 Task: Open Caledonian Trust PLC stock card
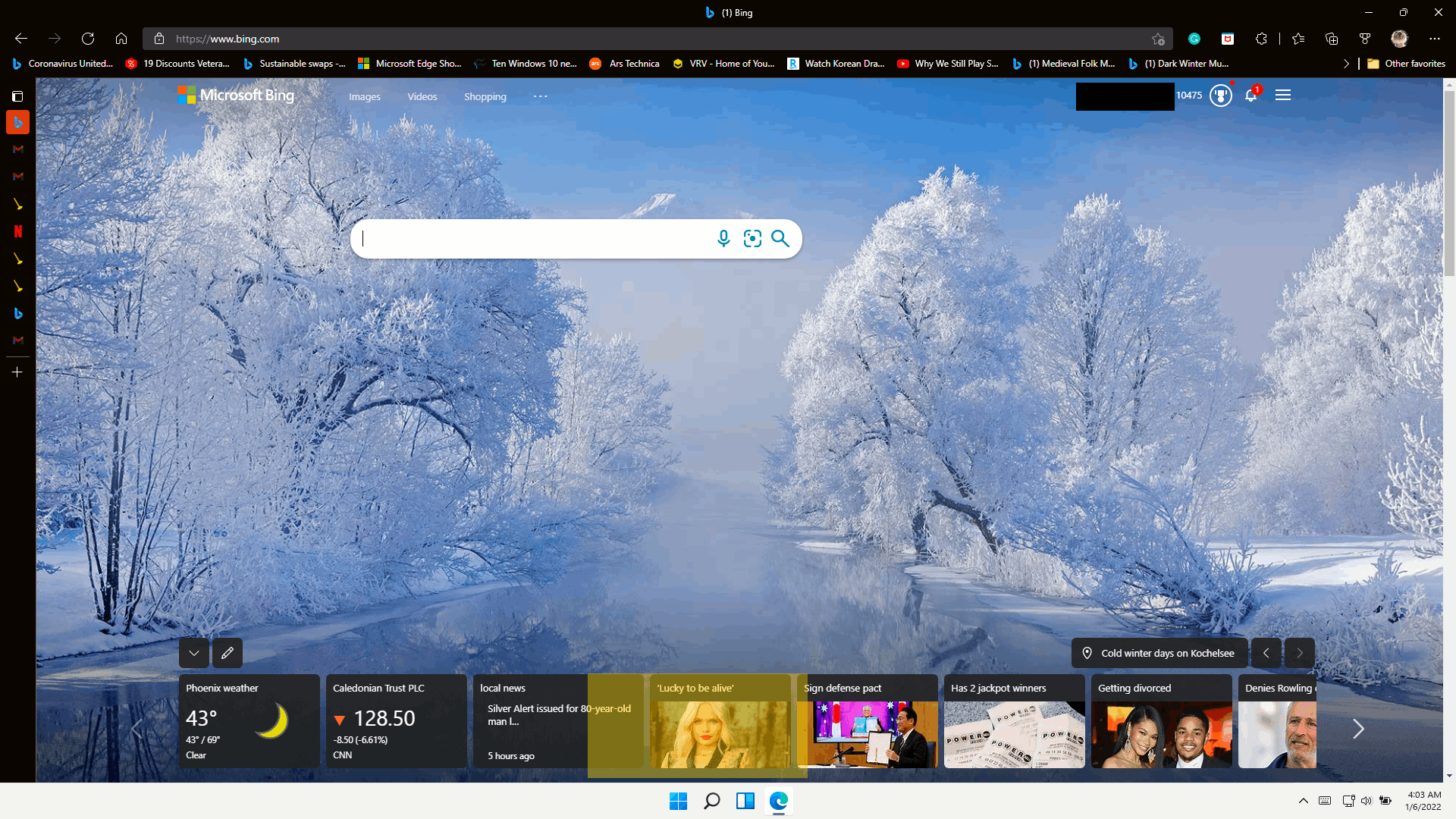coord(397,721)
